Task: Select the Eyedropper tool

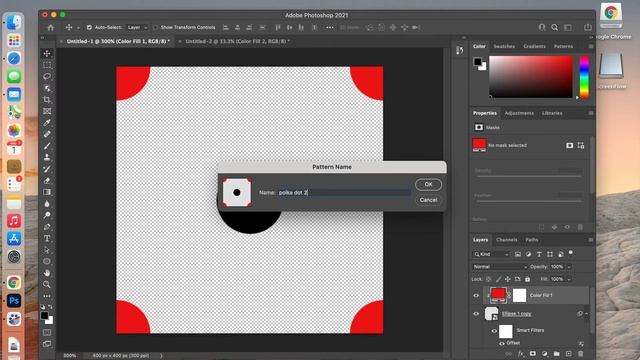Action: (47, 122)
